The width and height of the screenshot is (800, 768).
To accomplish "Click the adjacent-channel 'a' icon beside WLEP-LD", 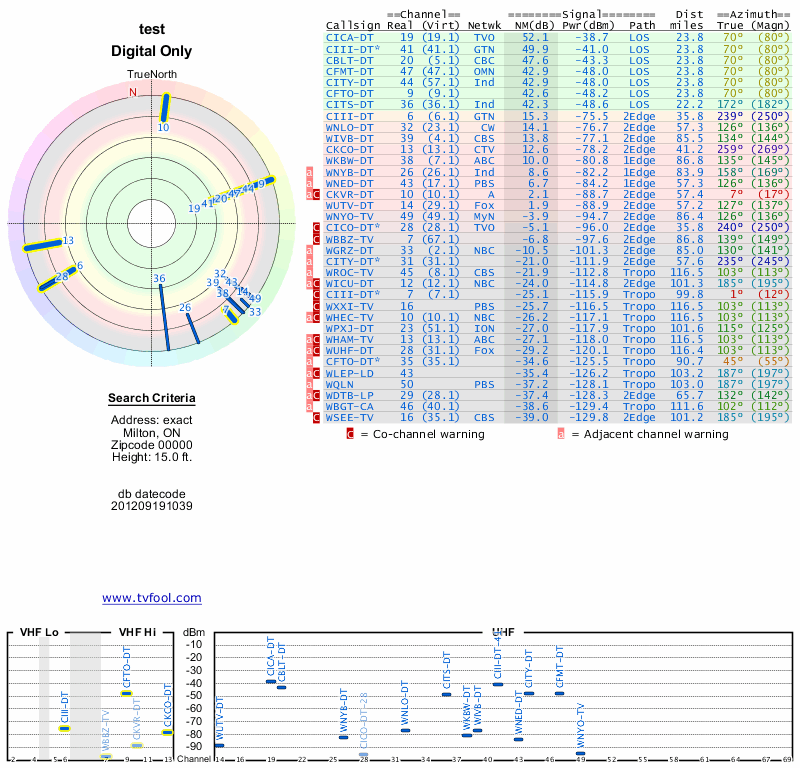I will (309, 373).
